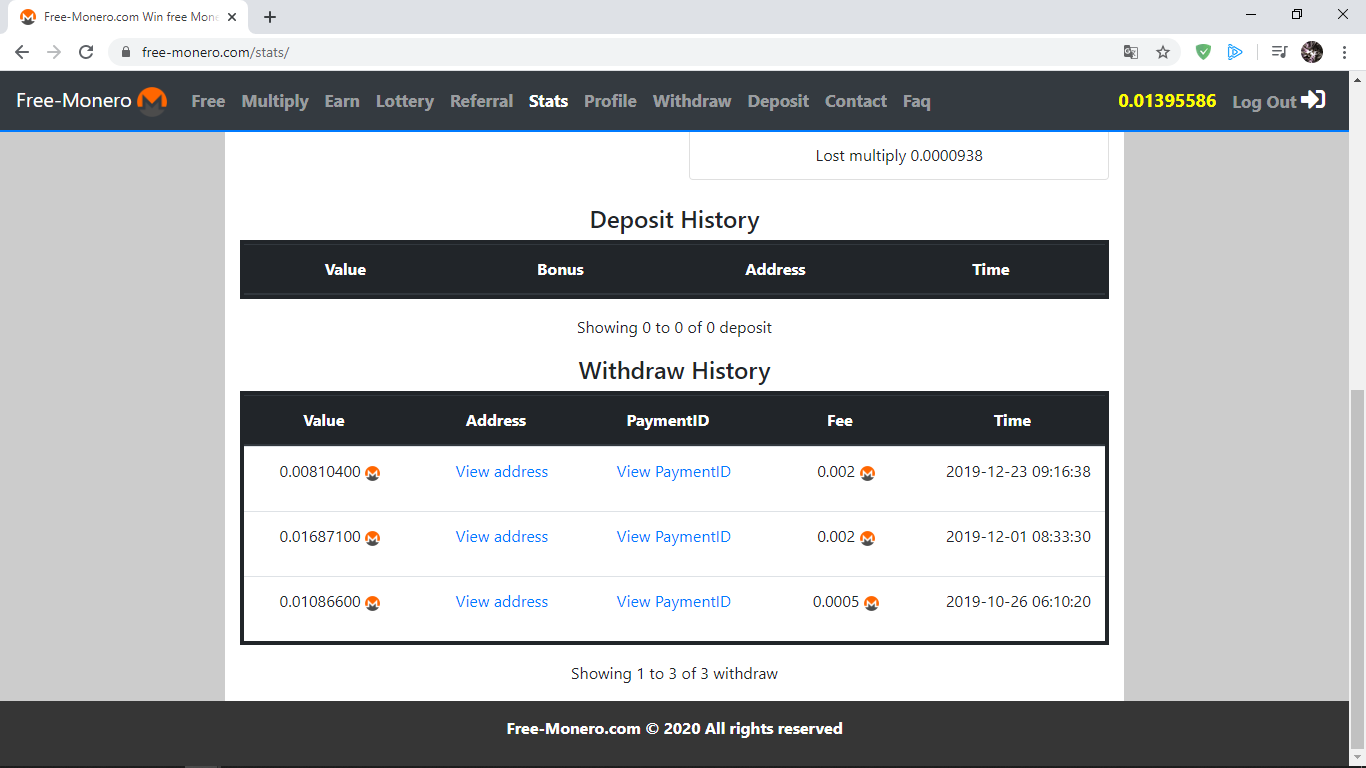Click the tab favicon for Free-Monero.com

28,17
